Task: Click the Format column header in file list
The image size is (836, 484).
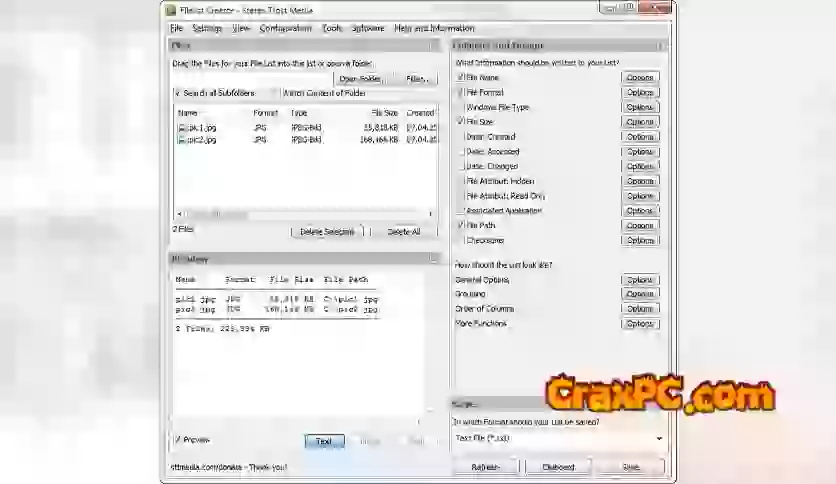Action: tap(269, 113)
